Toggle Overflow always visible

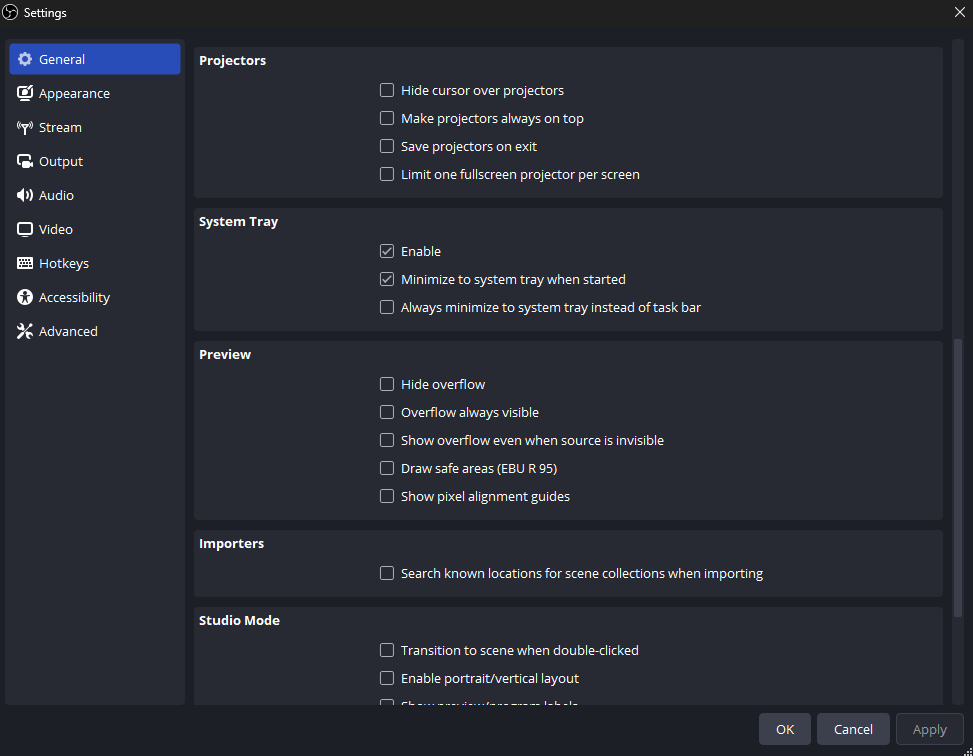point(387,412)
